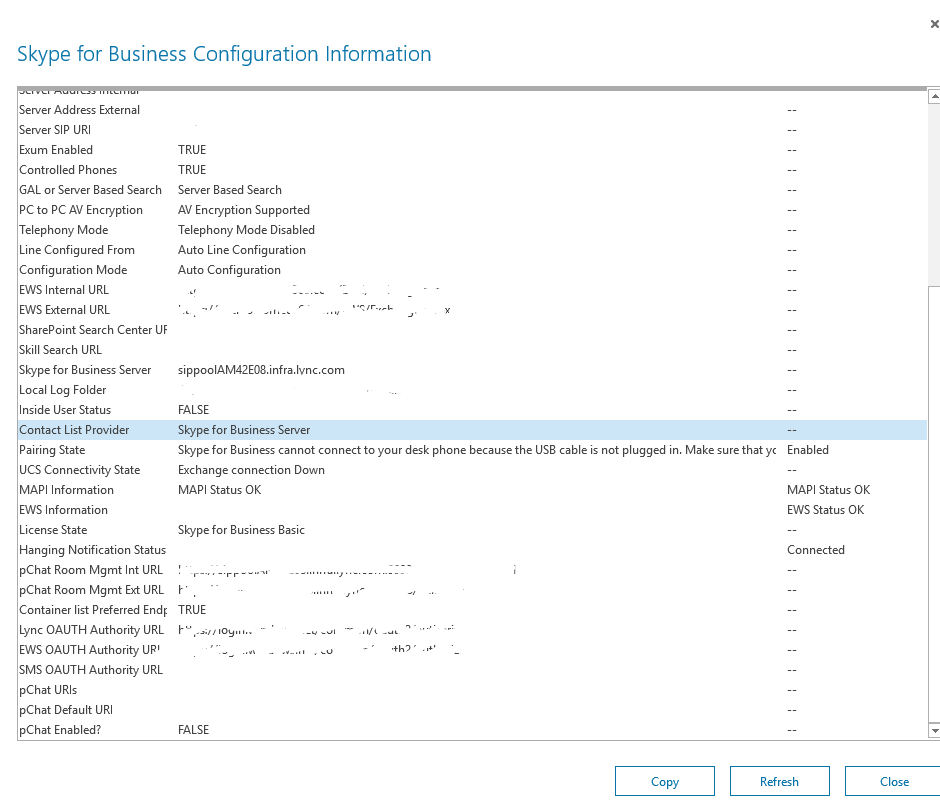This screenshot has width=940, height=802.
Task: Select the Inside User Status row
Action: (472, 410)
